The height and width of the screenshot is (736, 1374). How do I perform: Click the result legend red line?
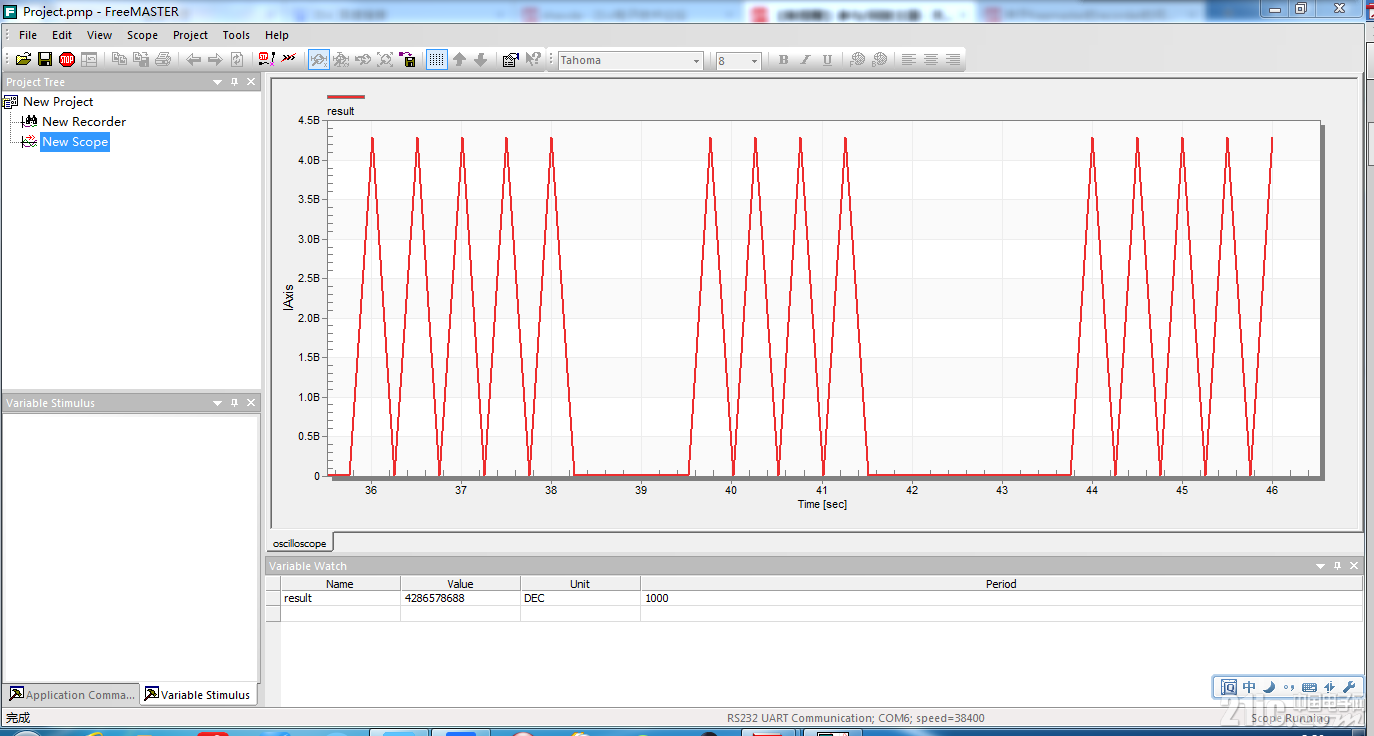point(346,97)
